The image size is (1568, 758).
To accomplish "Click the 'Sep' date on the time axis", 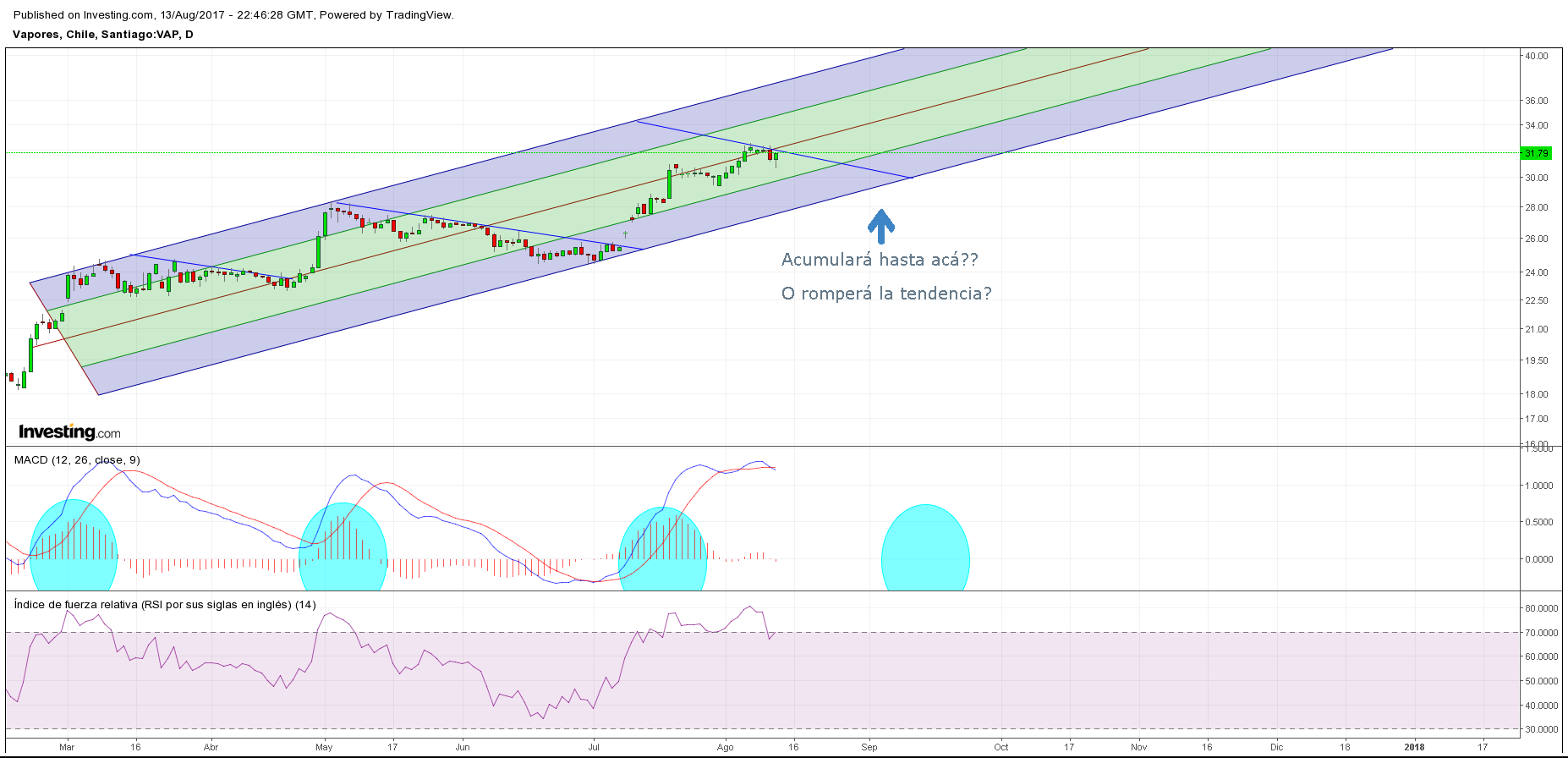I will 869,747.
